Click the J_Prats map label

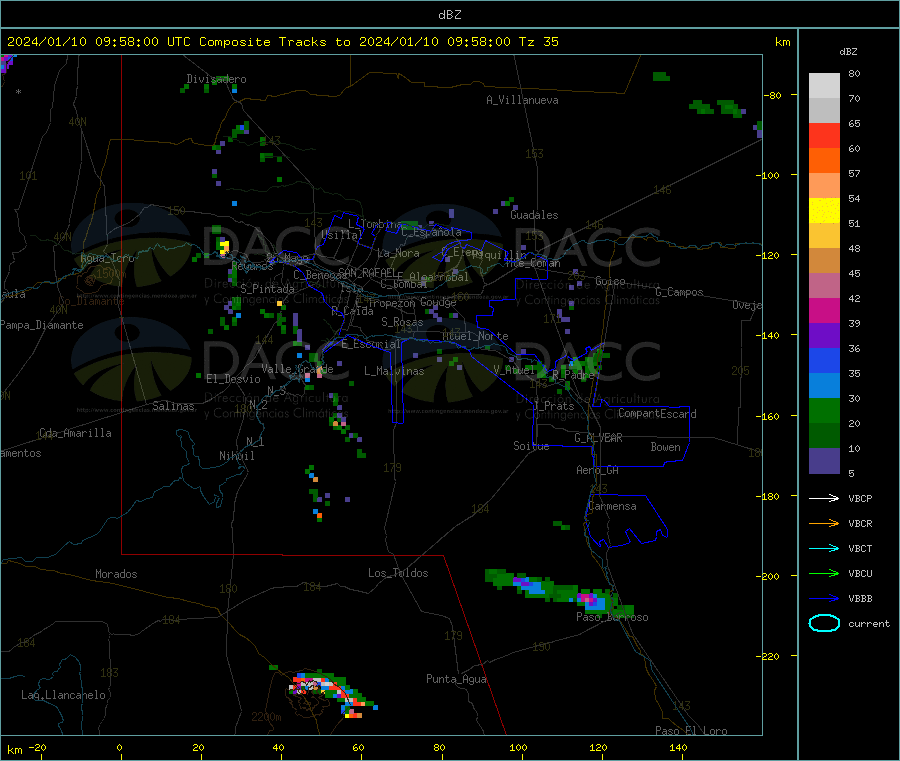tap(553, 406)
